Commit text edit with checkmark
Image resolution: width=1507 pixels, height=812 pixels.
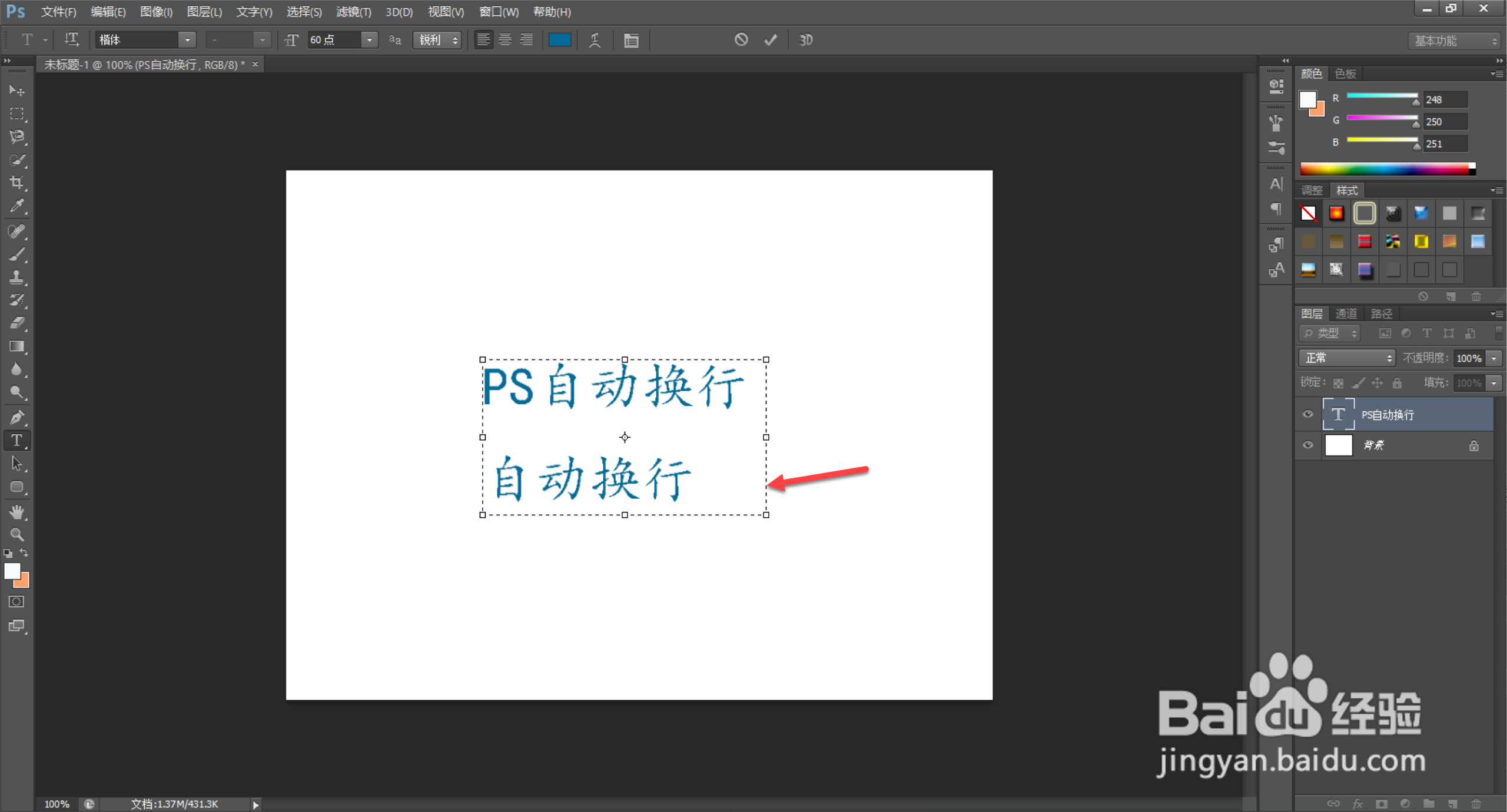(771, 40)
